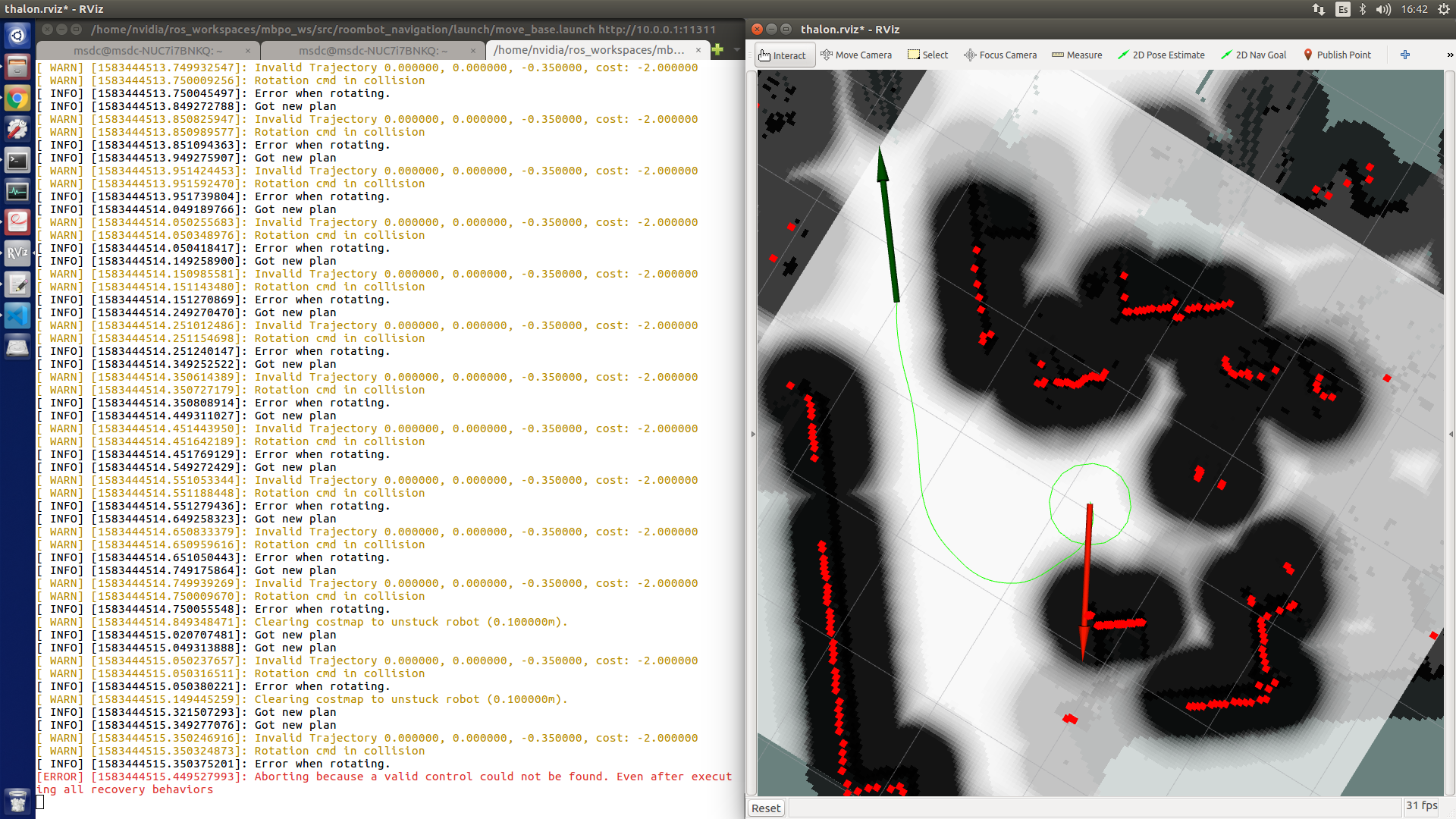Viewport: 1456px width, 819px height.
Task: Click the last 'Clearing costmap to unstuck robot' line
Action: [302, 699]
